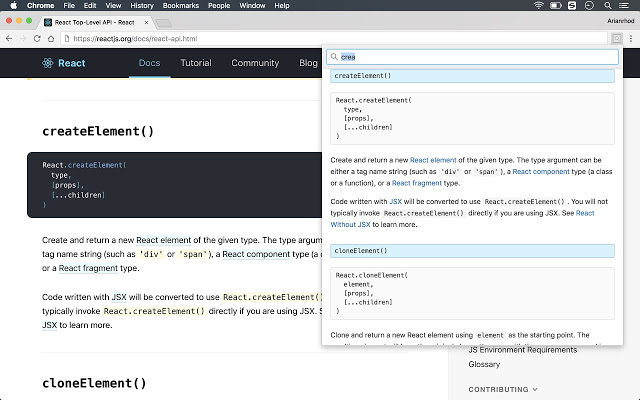Open the Help menu
The image size is (640, 400).
click(x=282, y=5)
